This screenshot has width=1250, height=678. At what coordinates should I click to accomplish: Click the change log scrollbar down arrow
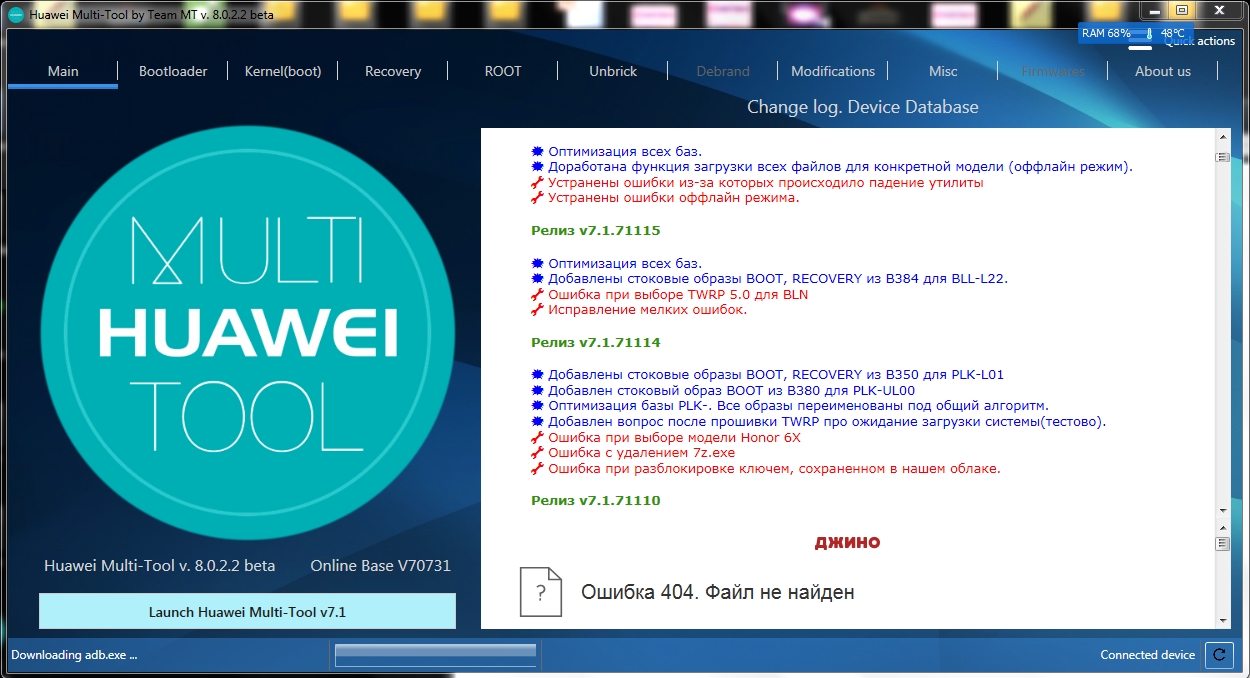[x=1222, y=510]
